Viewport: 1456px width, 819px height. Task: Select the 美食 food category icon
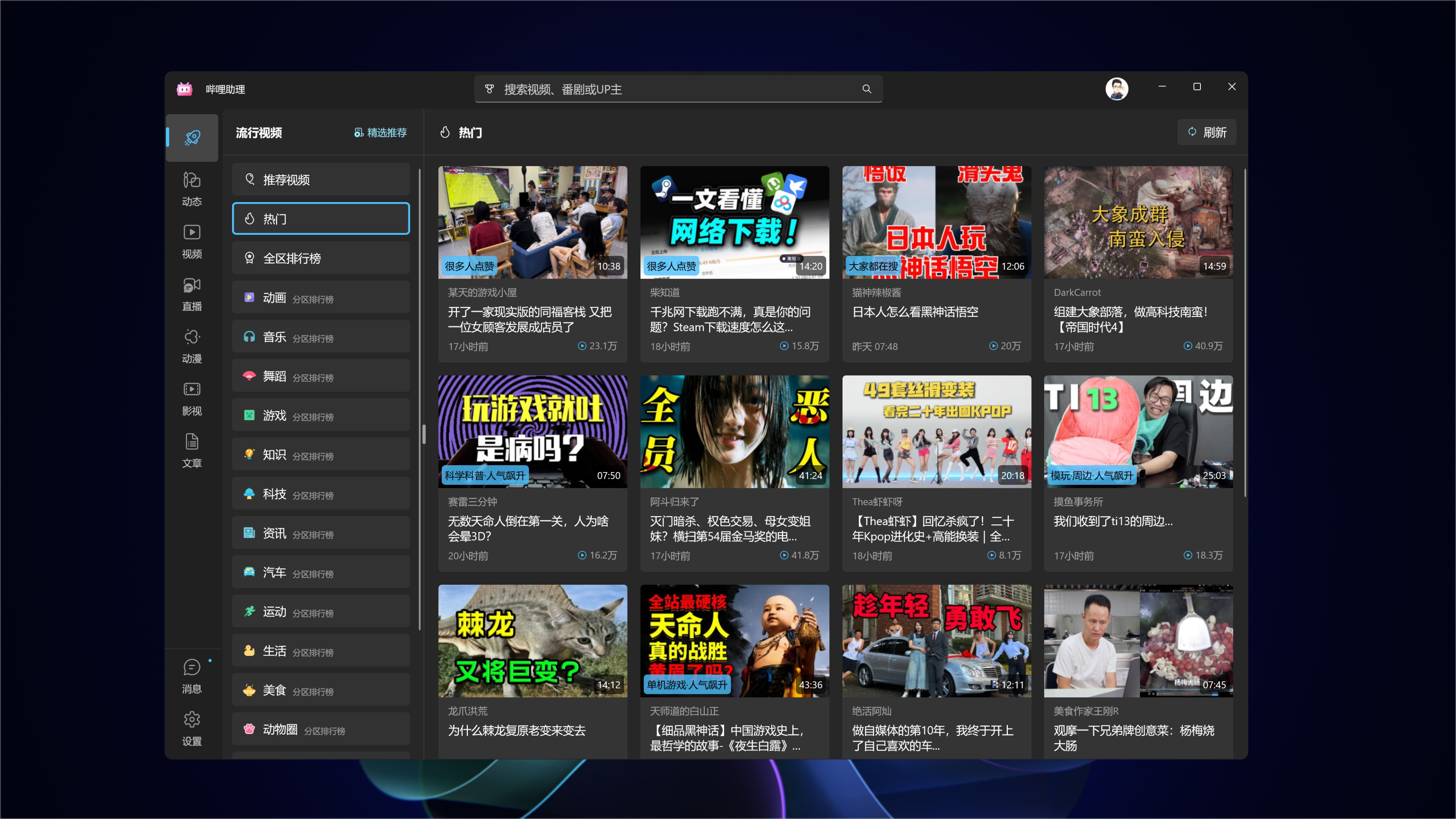[249, 690]
